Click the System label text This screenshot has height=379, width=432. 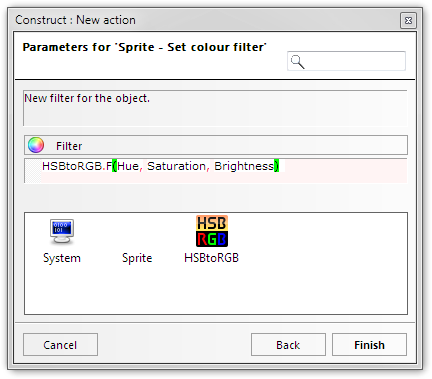62,258
